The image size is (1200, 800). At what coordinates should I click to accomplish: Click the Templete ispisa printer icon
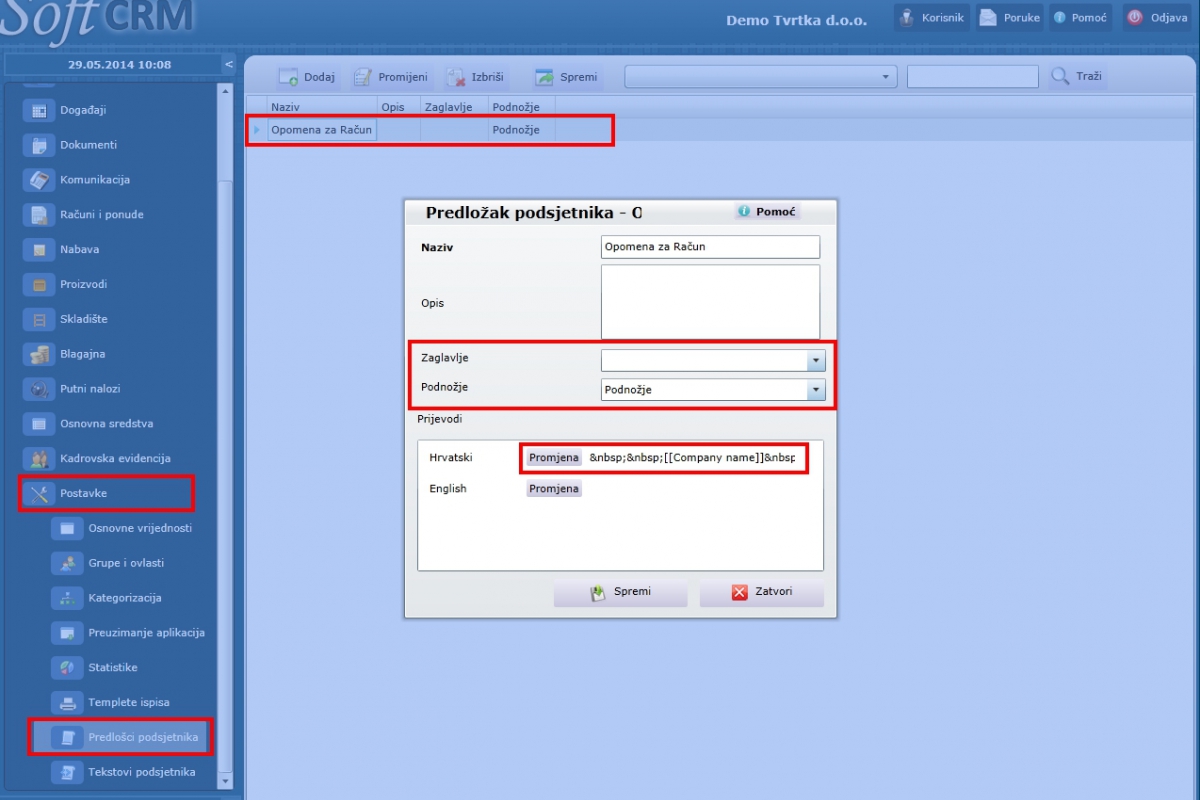click(x=67, y=702)
